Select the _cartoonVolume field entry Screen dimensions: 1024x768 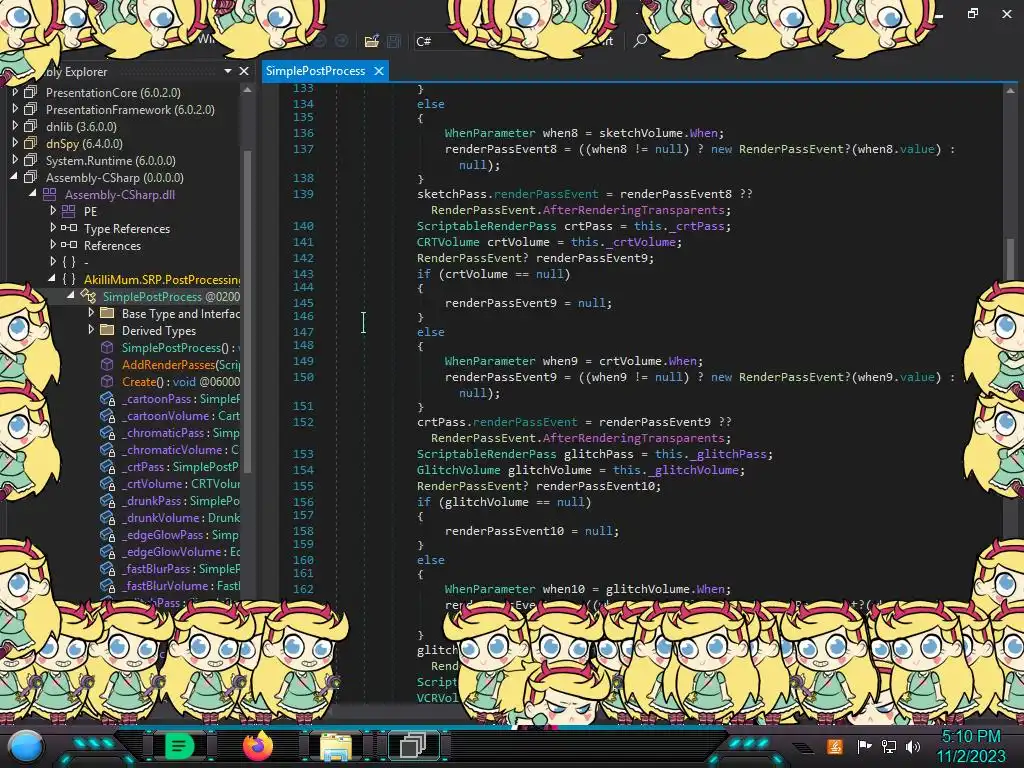(180, 415)
